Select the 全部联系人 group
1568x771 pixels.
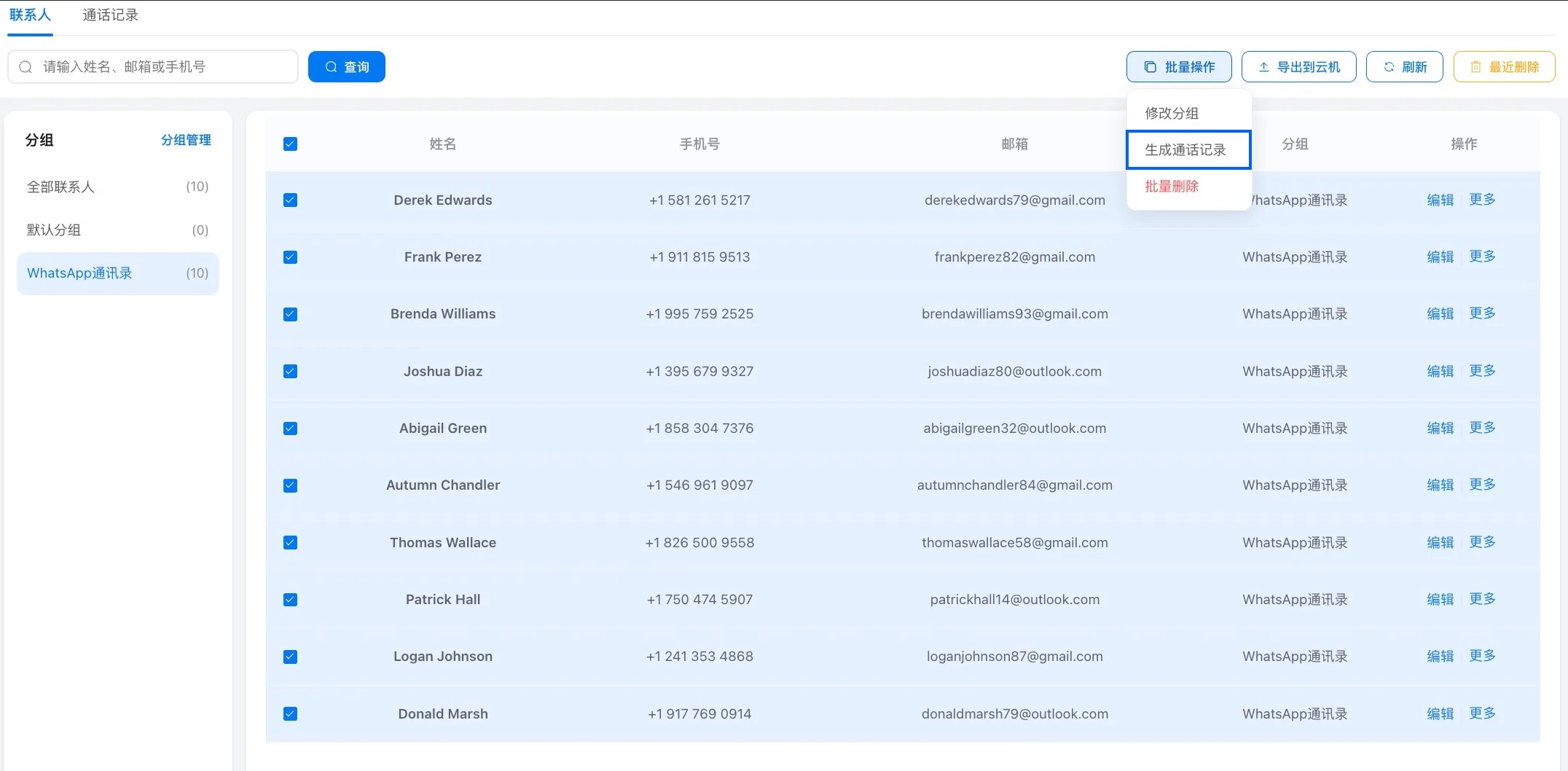pyautogui.click(x=118, y=187)
